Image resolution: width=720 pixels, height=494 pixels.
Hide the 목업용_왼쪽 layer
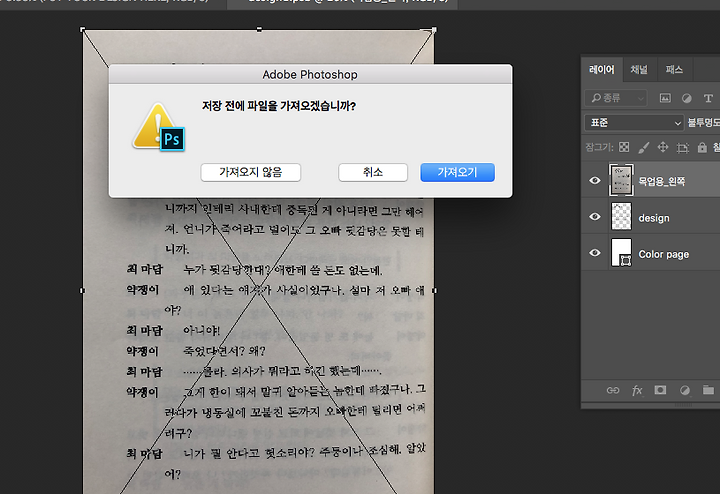595,180
